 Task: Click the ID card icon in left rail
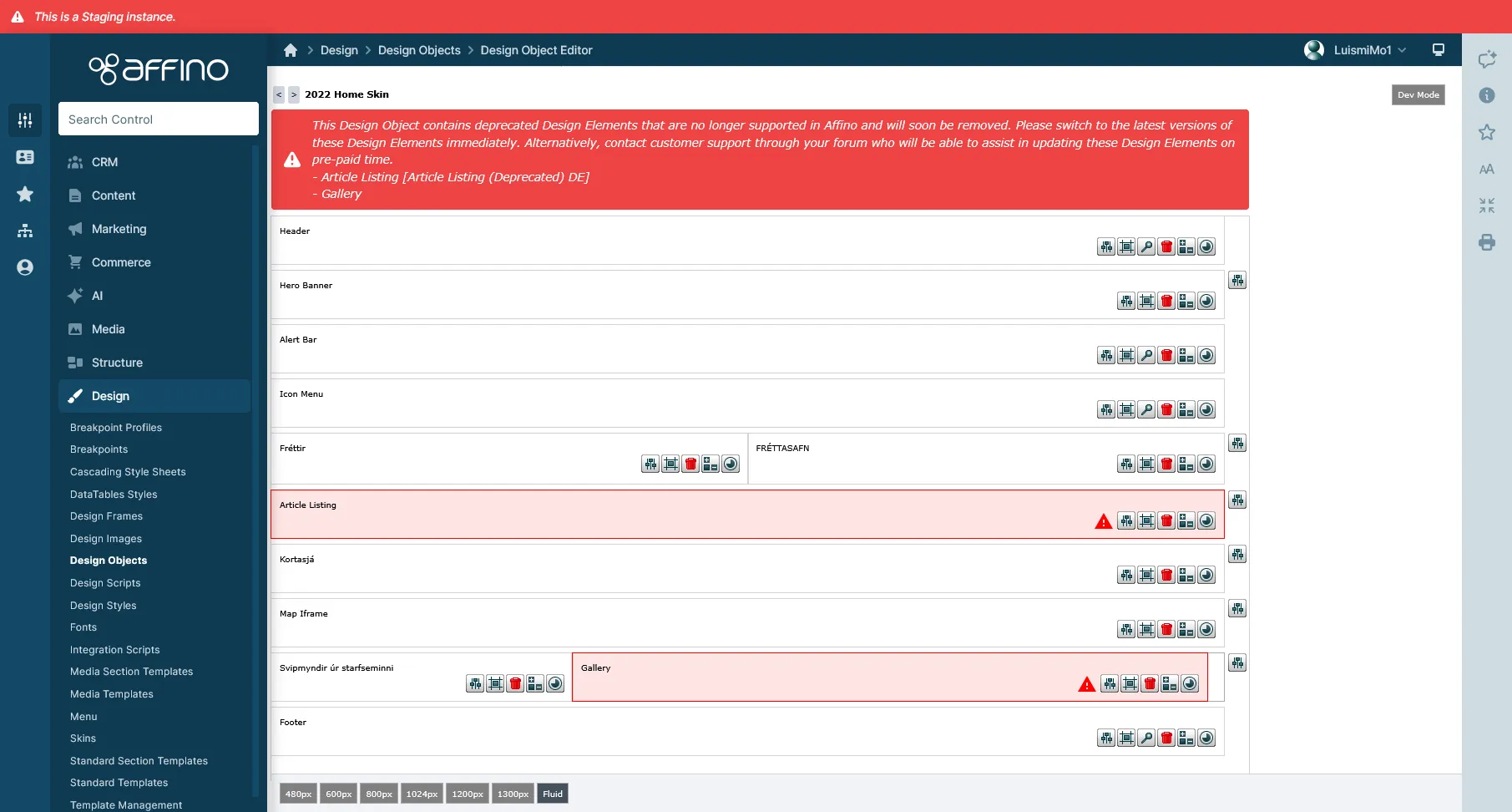pyautogui.click(x=25, y=157)
